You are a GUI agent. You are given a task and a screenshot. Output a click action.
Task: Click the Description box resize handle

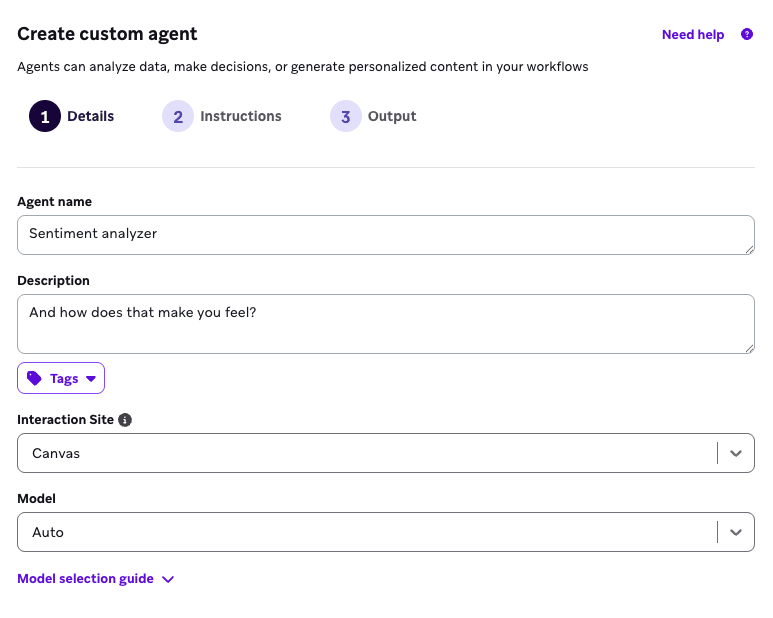point(748,347)
